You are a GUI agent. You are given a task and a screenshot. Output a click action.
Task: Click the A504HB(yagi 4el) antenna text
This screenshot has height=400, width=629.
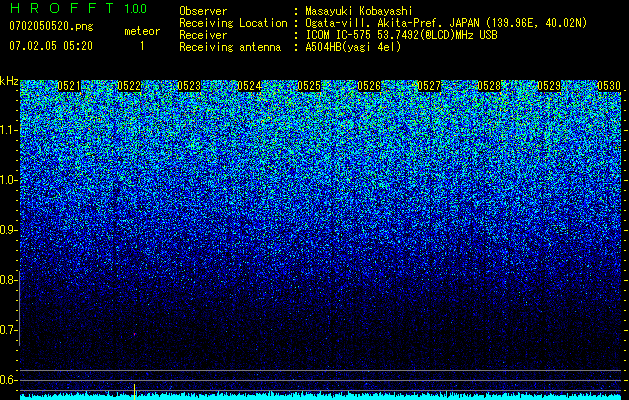tap(353, 47)
